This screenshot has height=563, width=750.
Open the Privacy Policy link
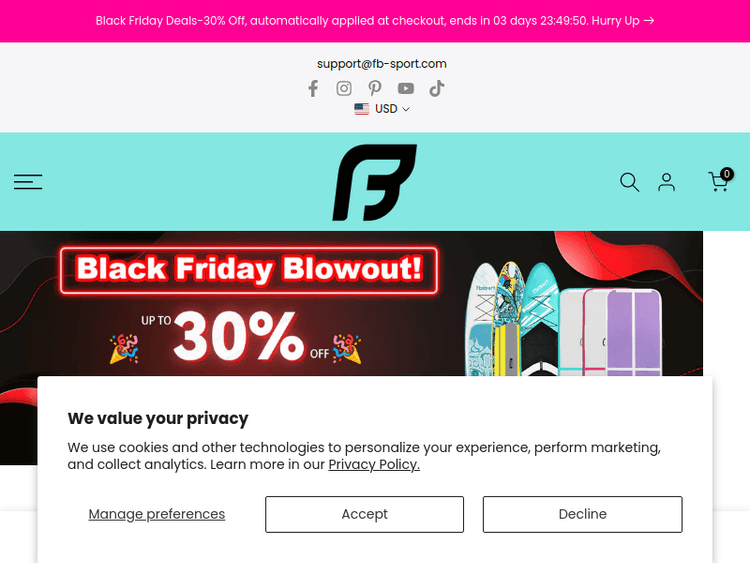(374, 464)
